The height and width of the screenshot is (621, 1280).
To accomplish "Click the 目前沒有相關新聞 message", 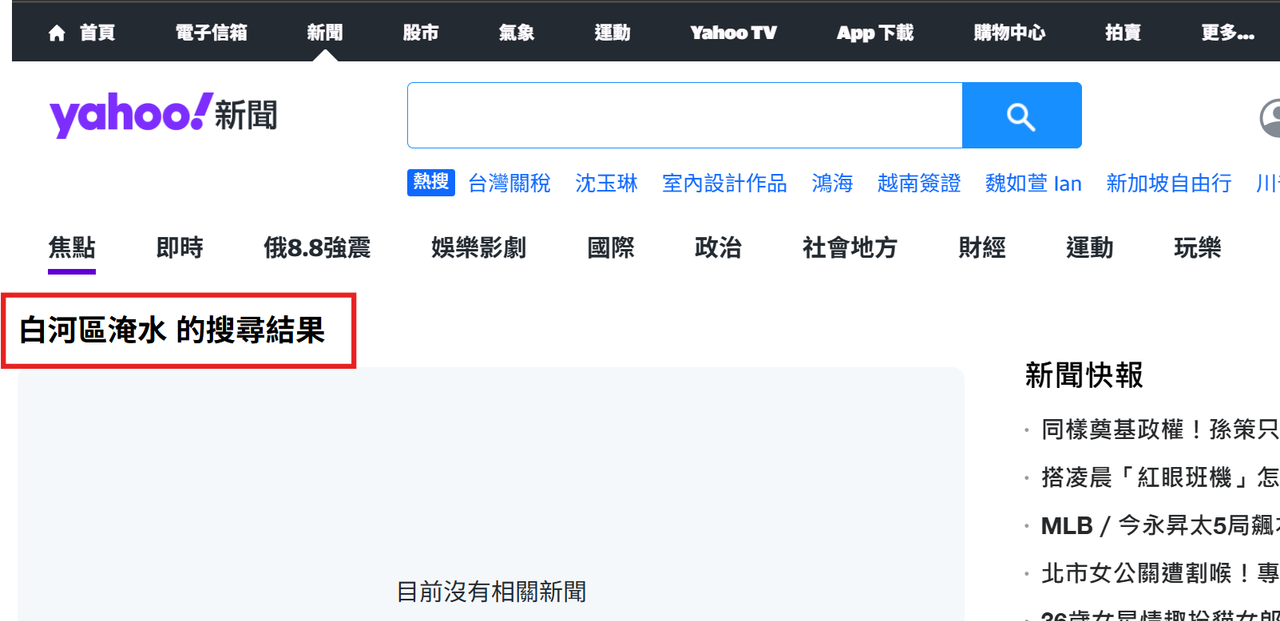I will (x=491, y=592).
